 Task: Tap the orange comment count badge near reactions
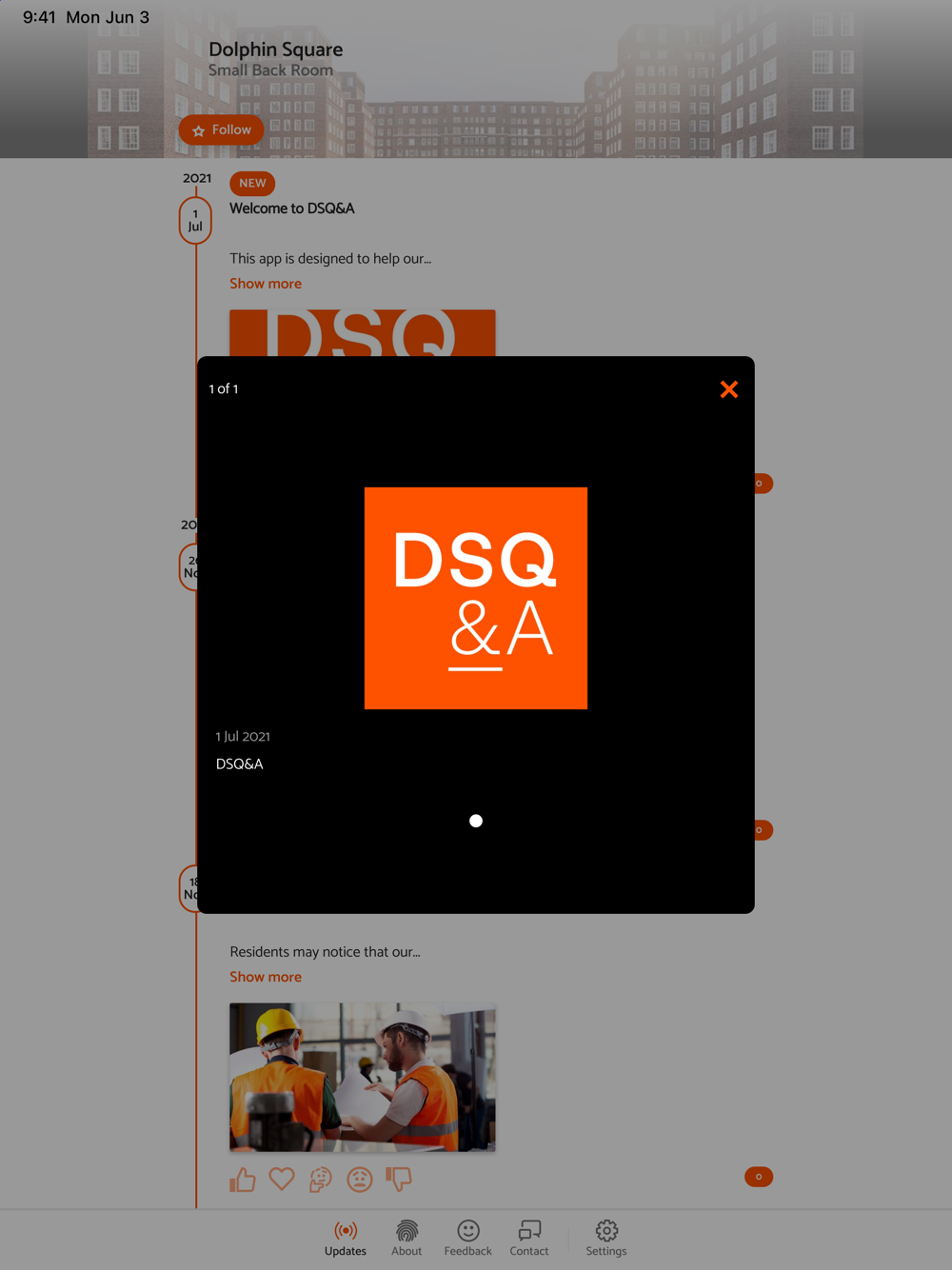[759, 1177]
